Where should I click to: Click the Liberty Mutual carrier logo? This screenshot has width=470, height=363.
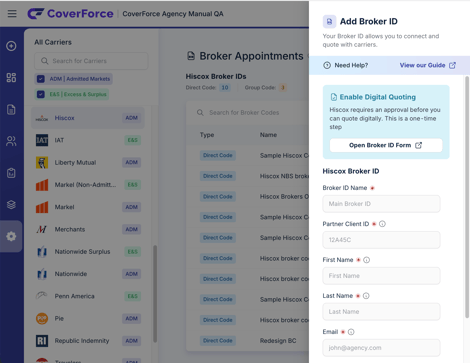(x=42, y=163)
